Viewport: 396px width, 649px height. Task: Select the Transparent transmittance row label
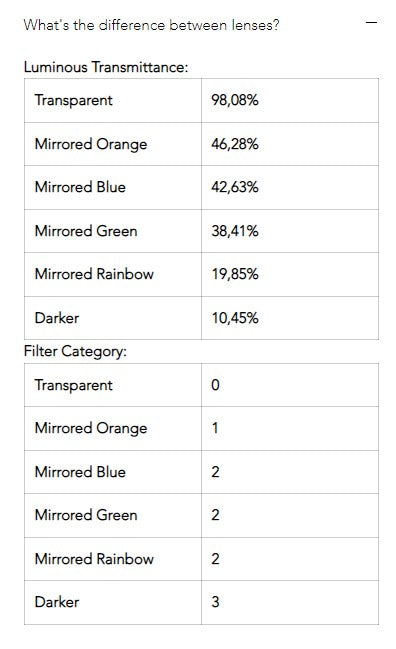[x=73, y=100]
